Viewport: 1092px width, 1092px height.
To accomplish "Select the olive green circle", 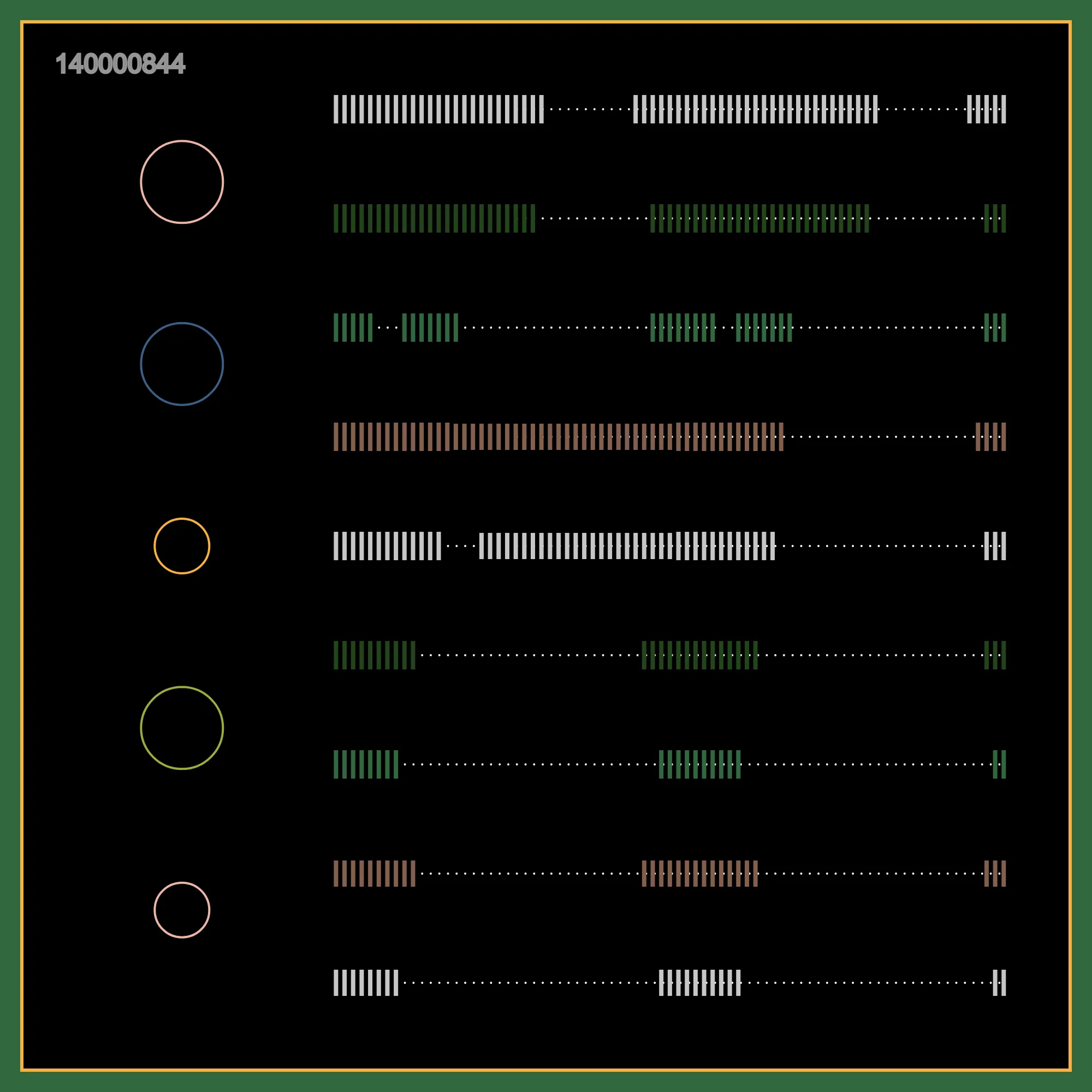I will (x=182, y=728).
